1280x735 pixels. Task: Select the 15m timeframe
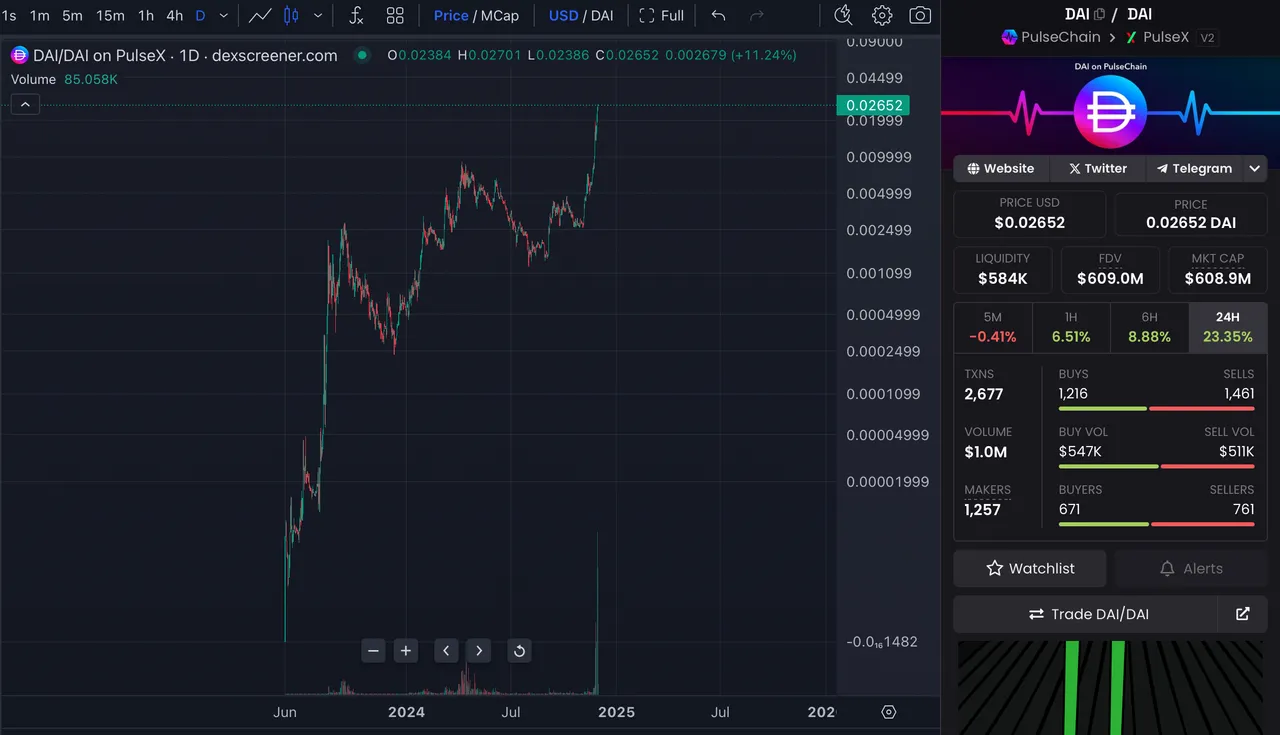pyautogui.click(x=110, y=15)
